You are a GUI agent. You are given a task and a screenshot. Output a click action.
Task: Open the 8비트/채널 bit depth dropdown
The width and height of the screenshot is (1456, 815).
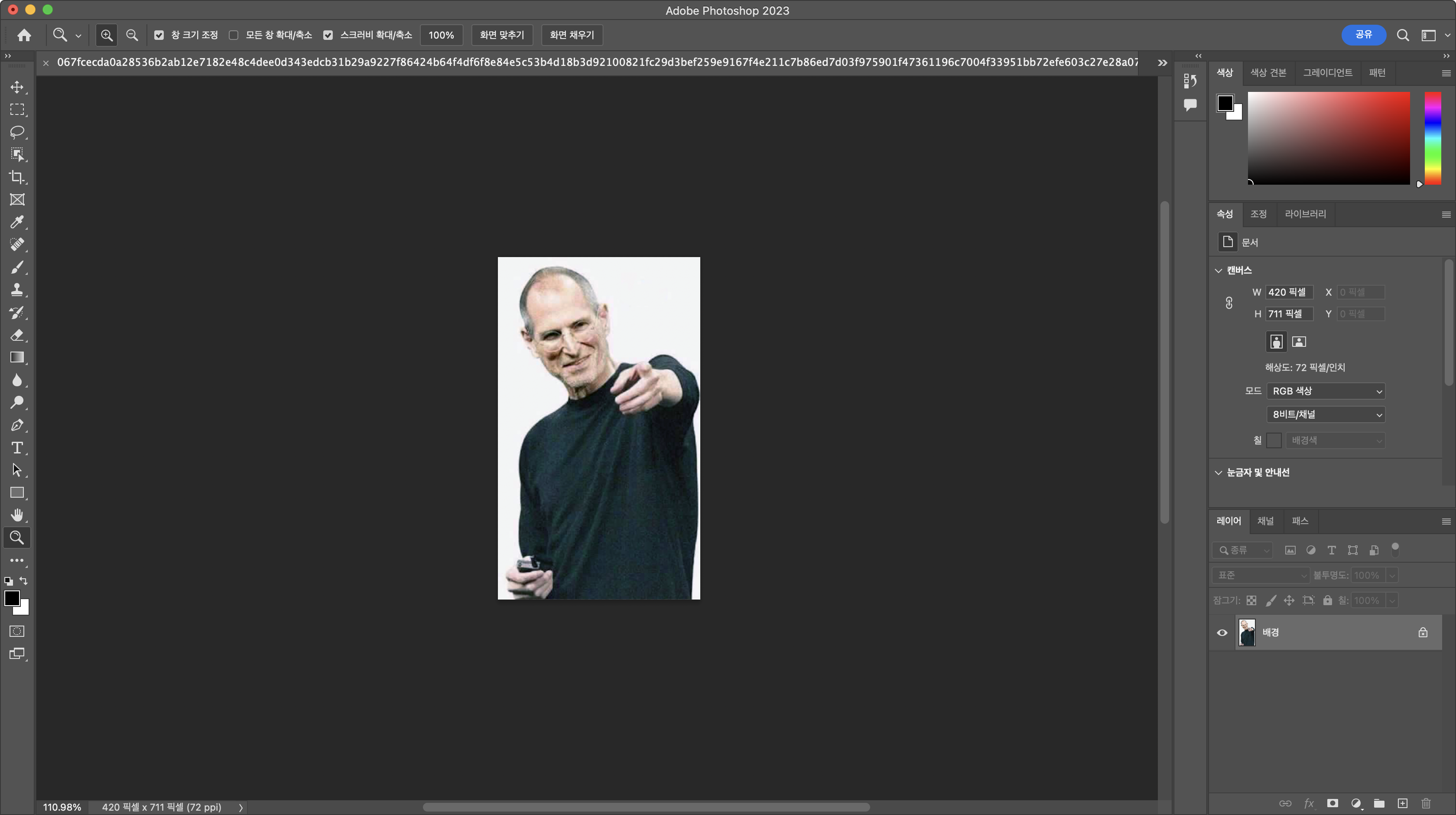[x=1326, y=414]
